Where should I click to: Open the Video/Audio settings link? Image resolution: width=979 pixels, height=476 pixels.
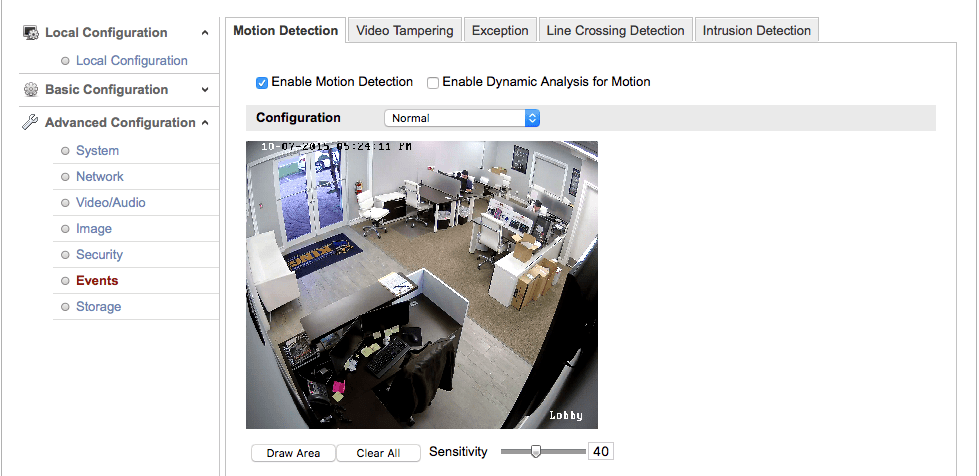(111, 203)
